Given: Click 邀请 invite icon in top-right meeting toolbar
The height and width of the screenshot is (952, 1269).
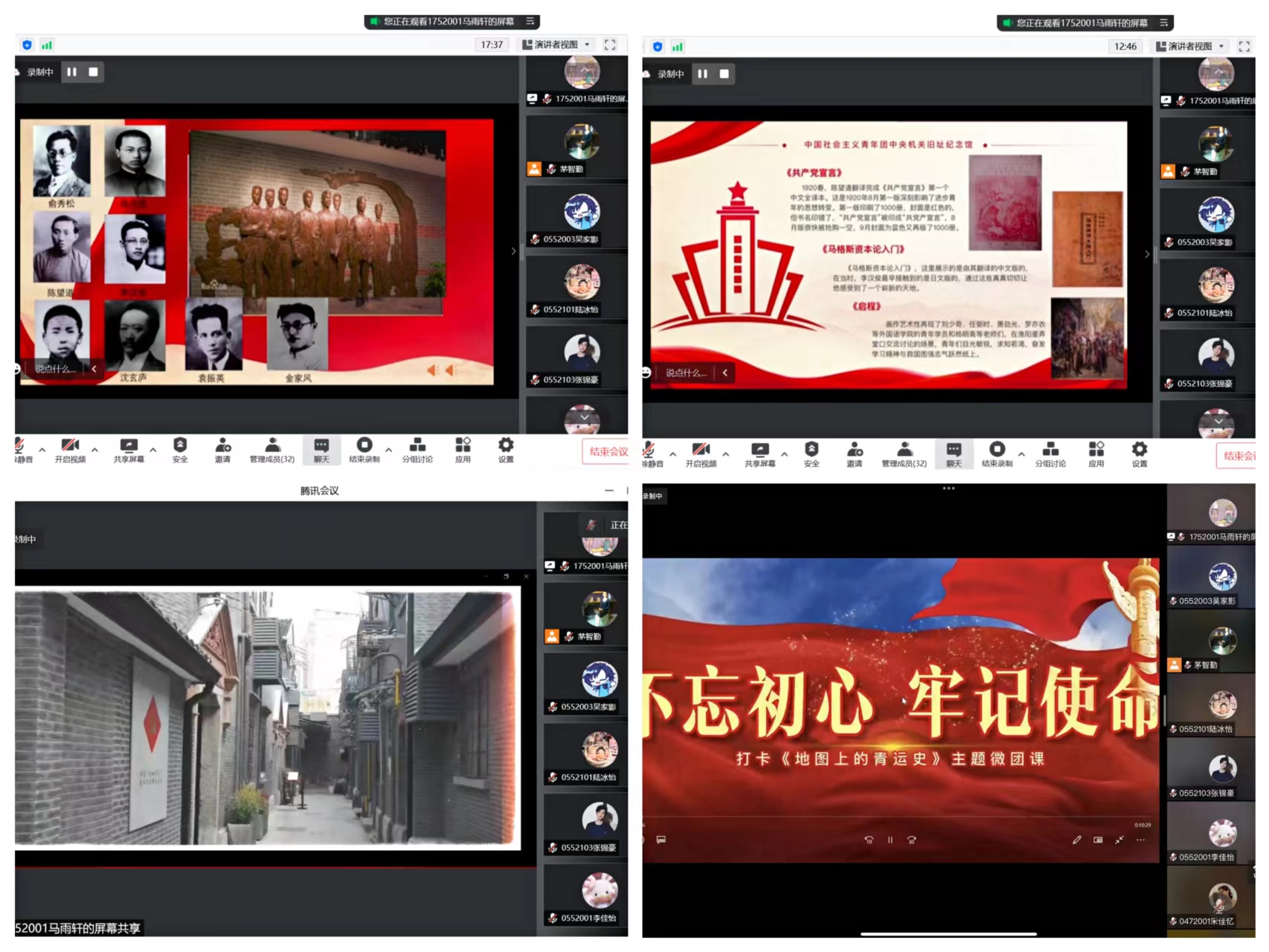Looking at the screenshot, I should pos(854,452).
